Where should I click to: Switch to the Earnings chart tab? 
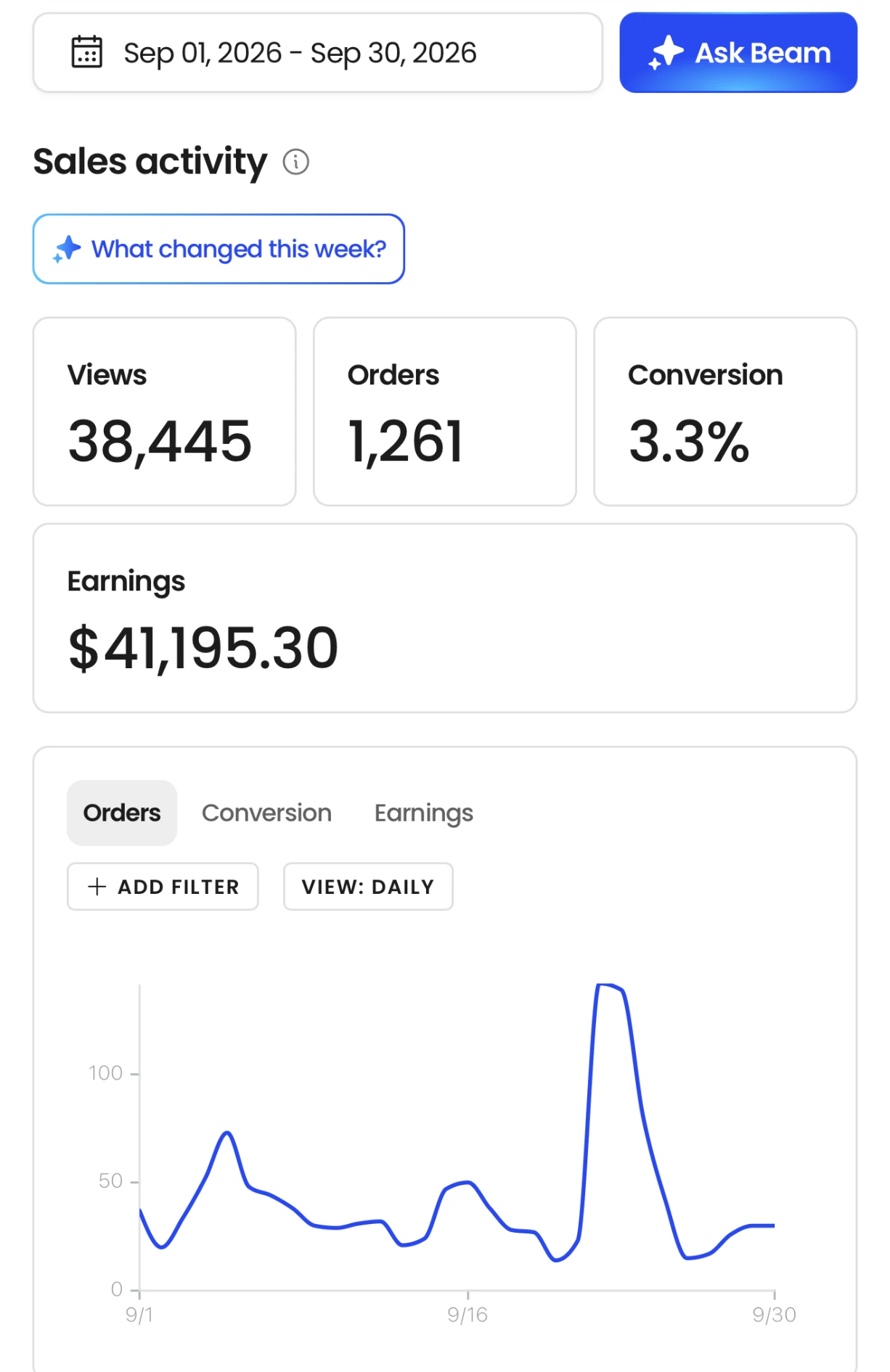[424, 813]
